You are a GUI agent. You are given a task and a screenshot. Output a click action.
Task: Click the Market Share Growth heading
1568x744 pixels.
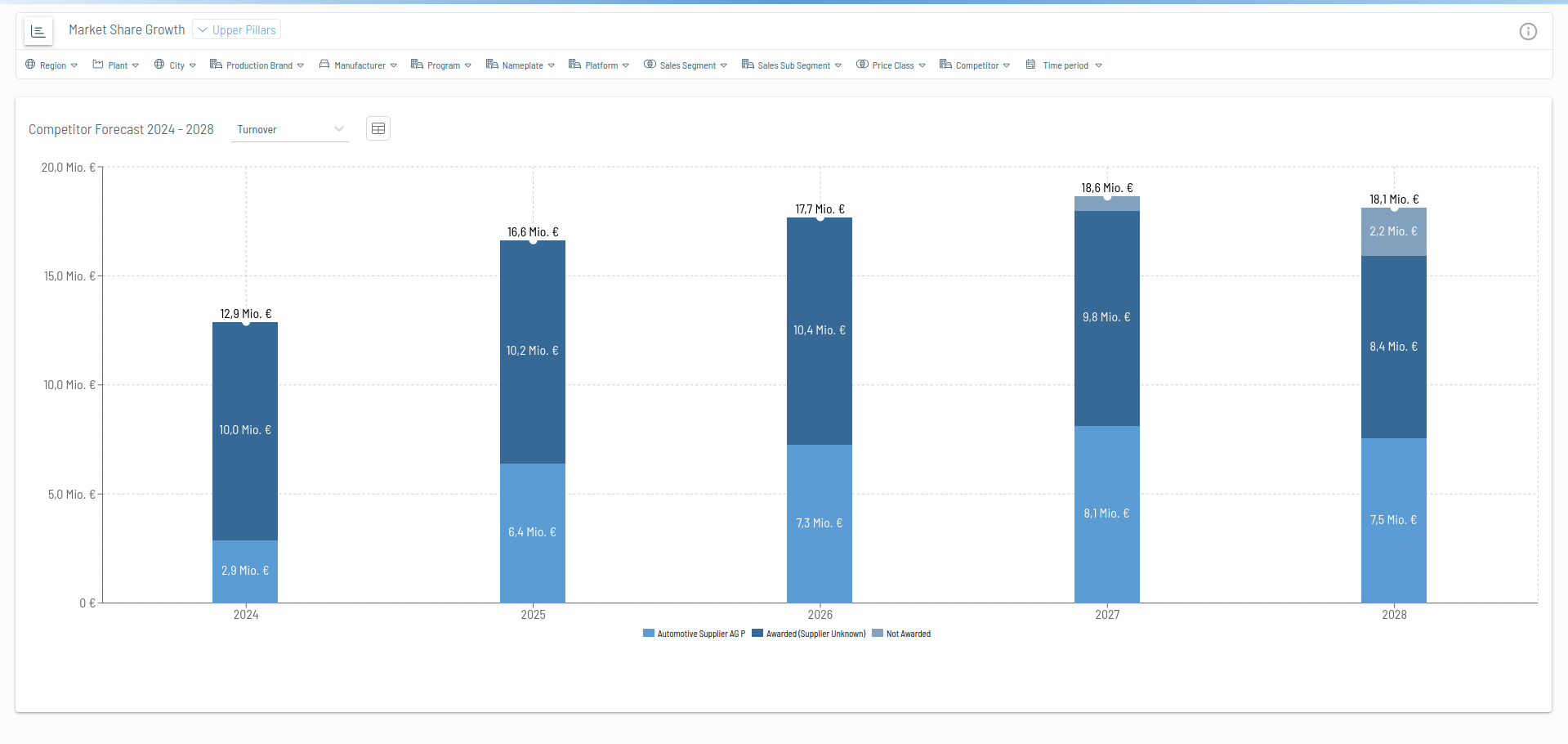(x=127, y=30)
